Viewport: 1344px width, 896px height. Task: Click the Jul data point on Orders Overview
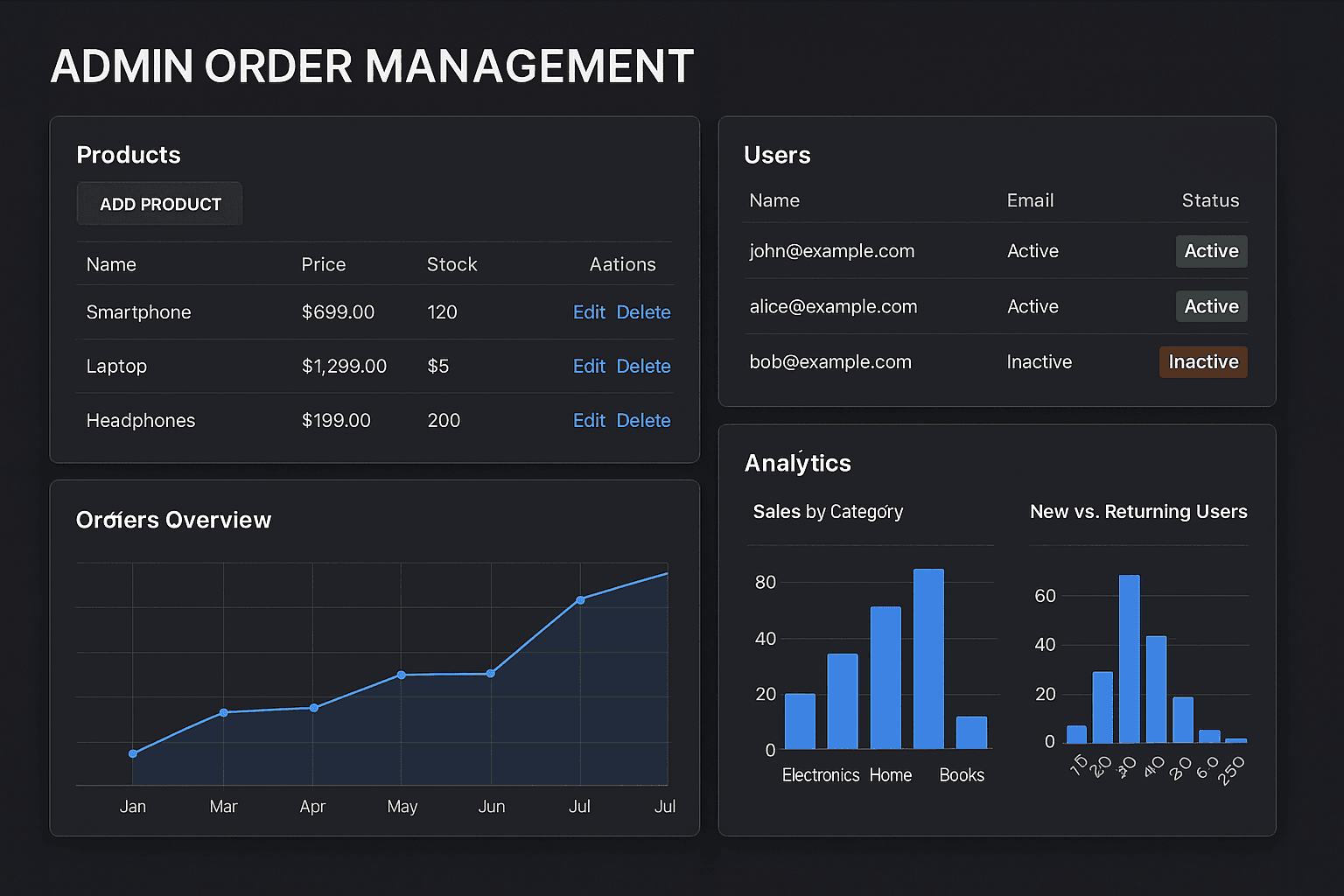pos(580,600)
